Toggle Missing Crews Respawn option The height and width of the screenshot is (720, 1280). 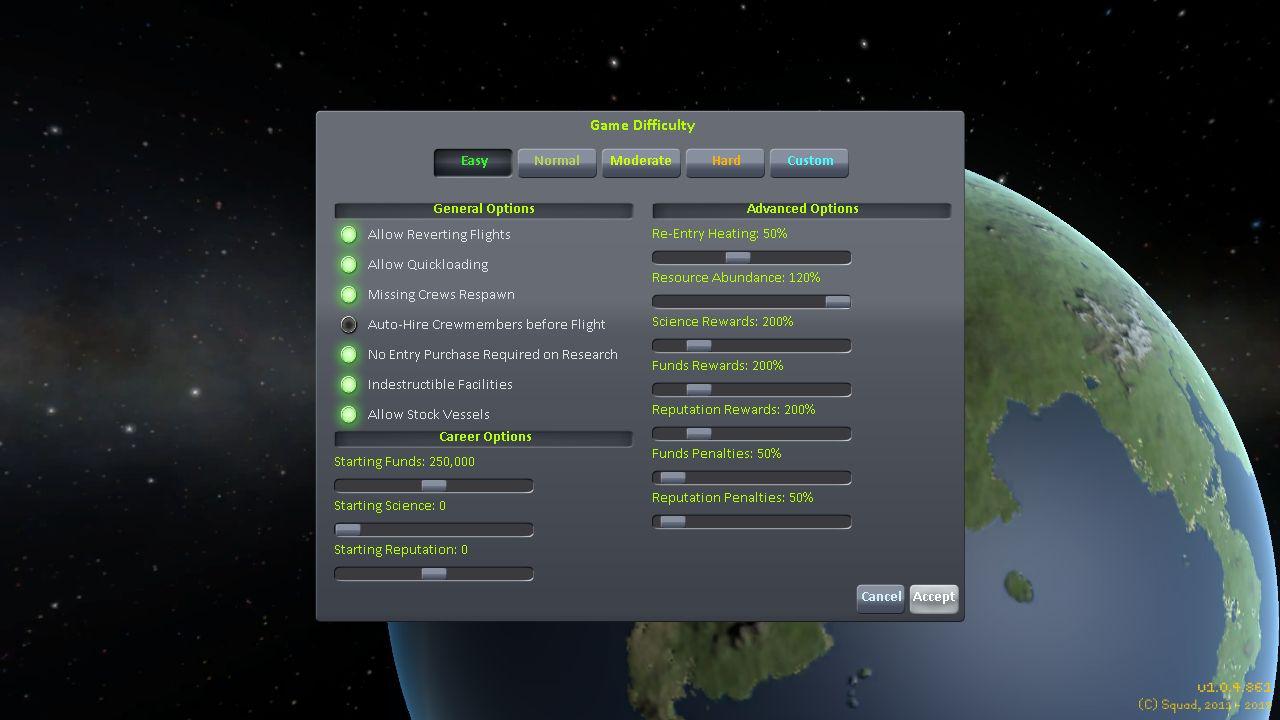coord(348,294)
